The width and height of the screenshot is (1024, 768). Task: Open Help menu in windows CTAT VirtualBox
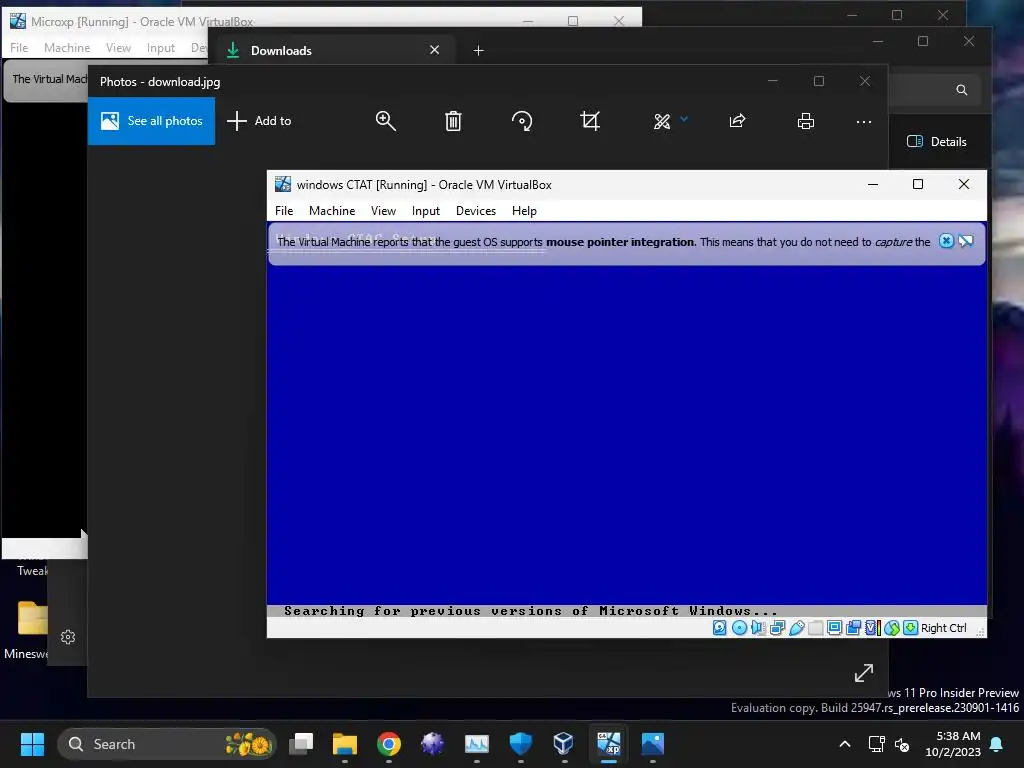pos(524,211)
